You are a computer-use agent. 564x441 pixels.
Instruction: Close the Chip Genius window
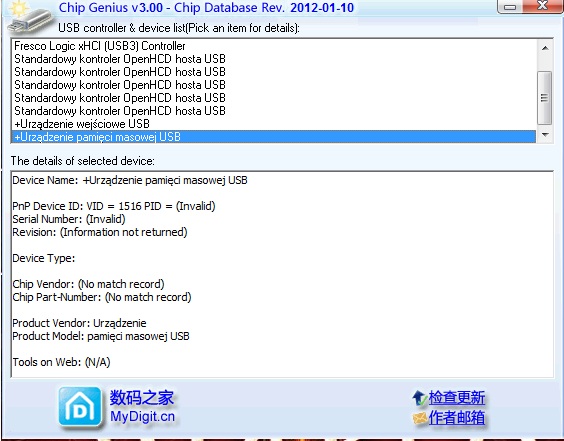(542, 6)
